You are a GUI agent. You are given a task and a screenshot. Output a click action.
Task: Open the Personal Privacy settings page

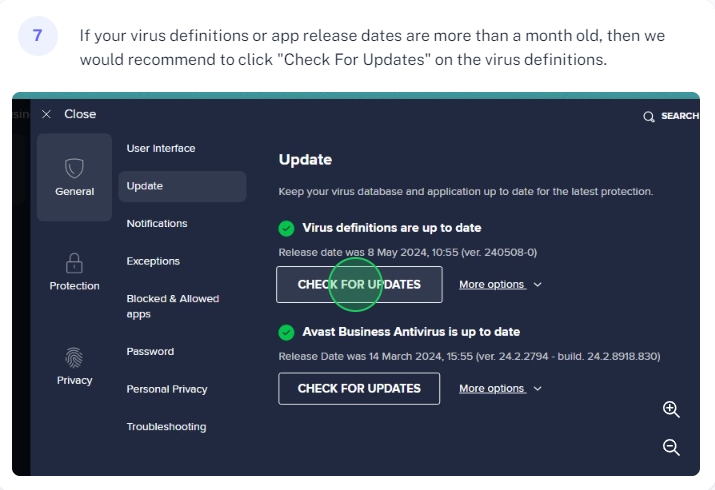(167, 389)
